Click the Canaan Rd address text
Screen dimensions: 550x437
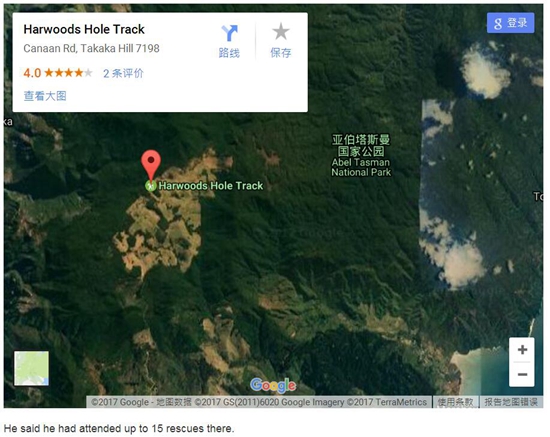(x=92, y=48)
